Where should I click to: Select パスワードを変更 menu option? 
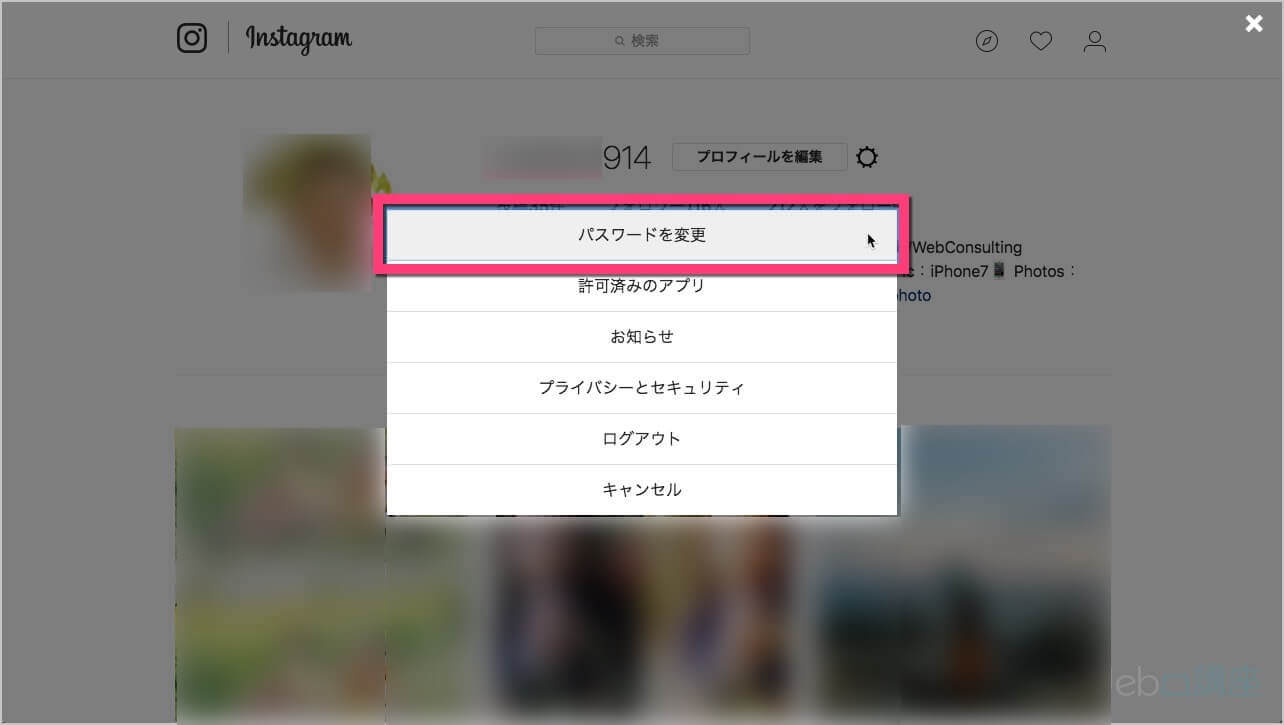[642, 235]
